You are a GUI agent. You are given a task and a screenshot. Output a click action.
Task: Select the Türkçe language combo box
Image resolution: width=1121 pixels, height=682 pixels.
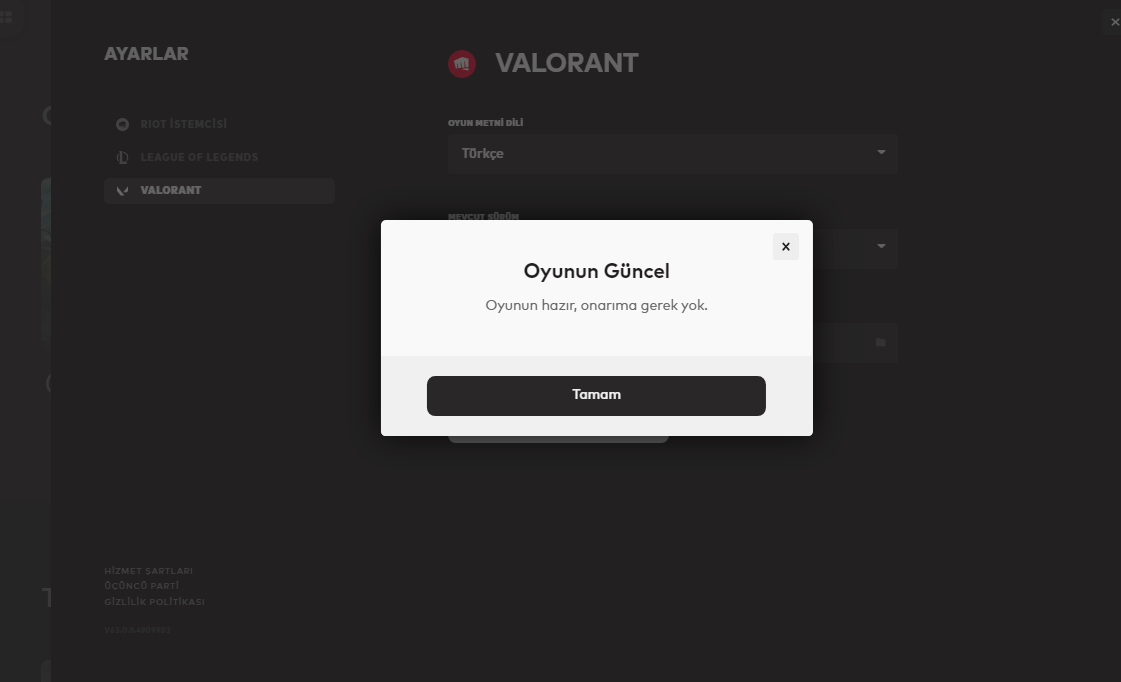tap(673, 154)
